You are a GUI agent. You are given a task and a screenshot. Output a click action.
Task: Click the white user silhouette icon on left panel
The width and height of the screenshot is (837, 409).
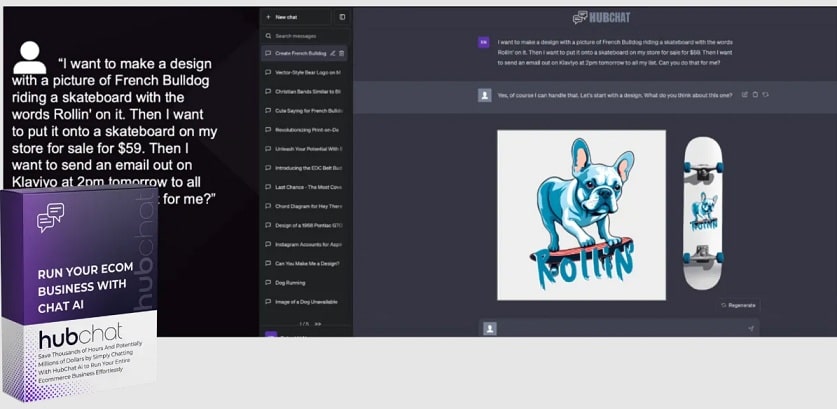[29, 57]
